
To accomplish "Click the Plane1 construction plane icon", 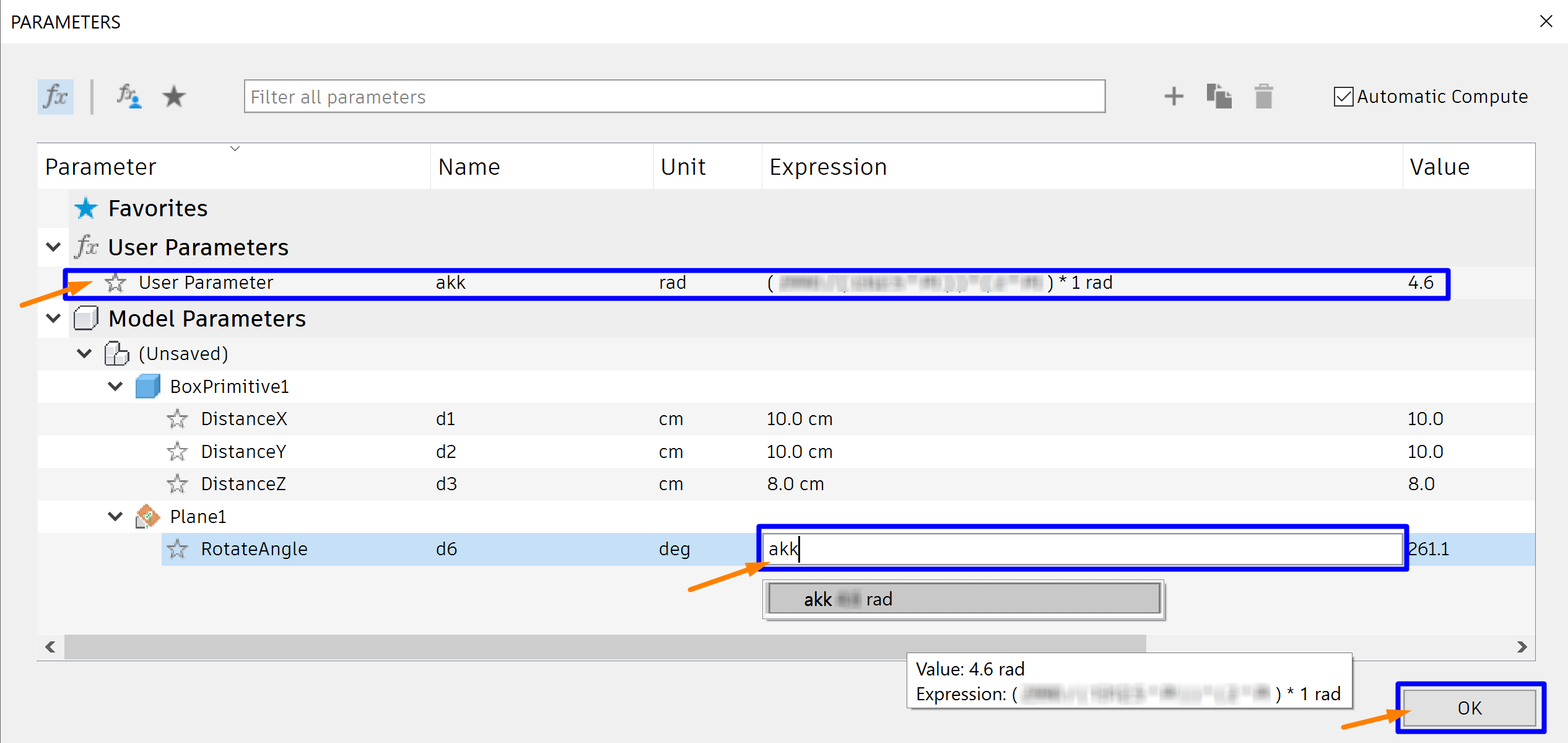I will (x=147, y=516).
